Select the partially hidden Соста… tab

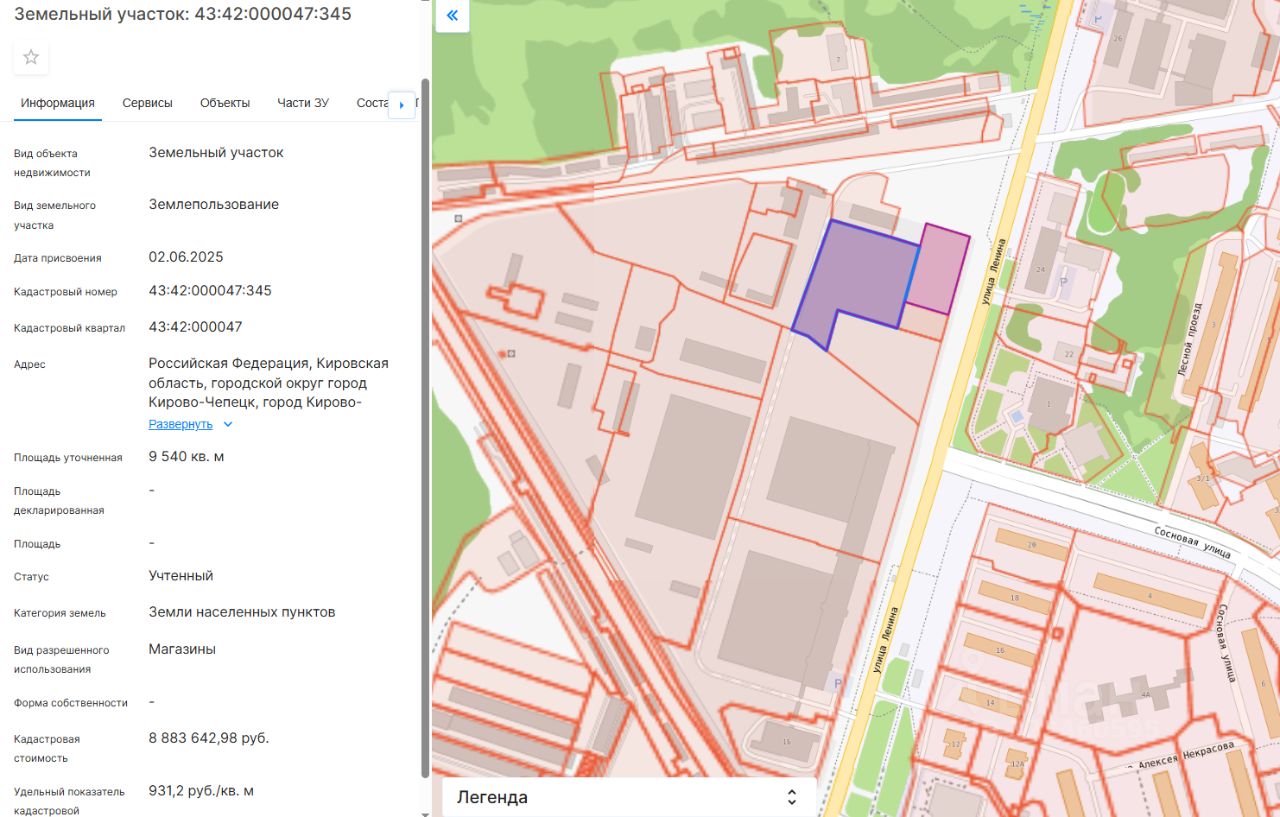(x=372, y=103)
